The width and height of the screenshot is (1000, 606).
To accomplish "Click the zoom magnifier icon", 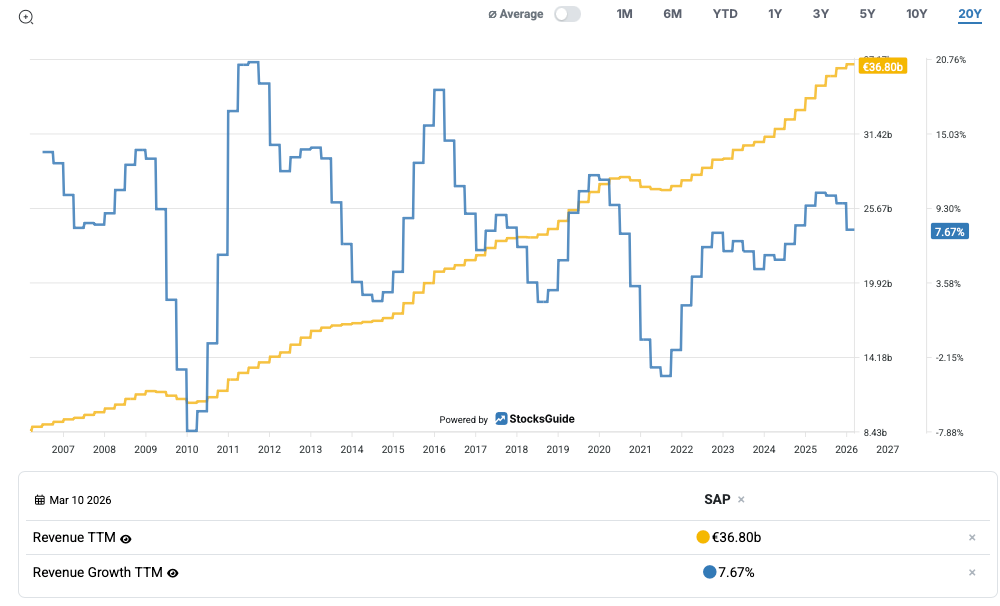I will (x=26, y=16).
